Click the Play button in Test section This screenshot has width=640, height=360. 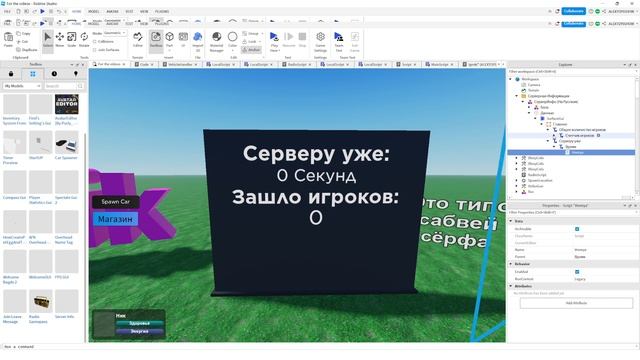pos(274,42)
